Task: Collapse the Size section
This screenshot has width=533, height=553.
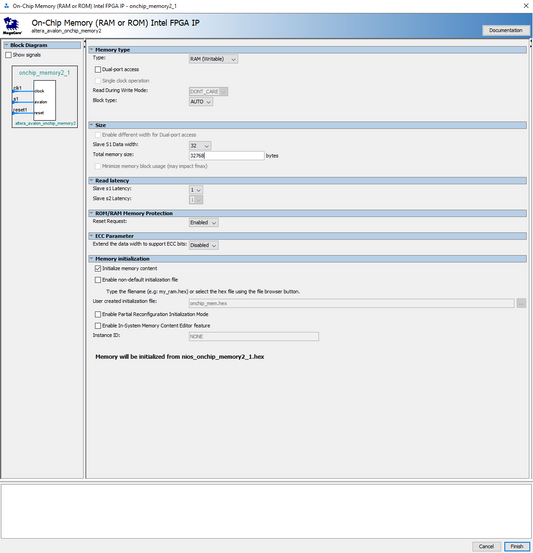Action: (x=91, y=125)
